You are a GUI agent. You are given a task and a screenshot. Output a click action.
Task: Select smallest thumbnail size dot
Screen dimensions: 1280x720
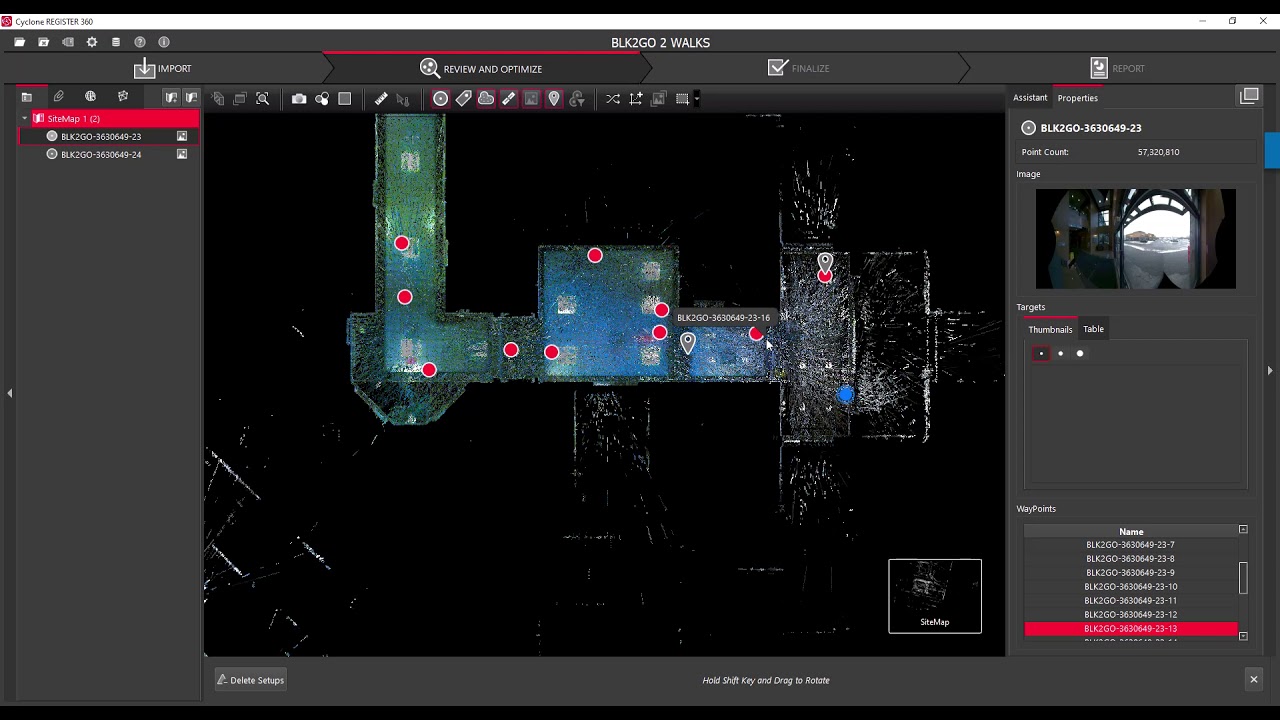pos(1041,353)
